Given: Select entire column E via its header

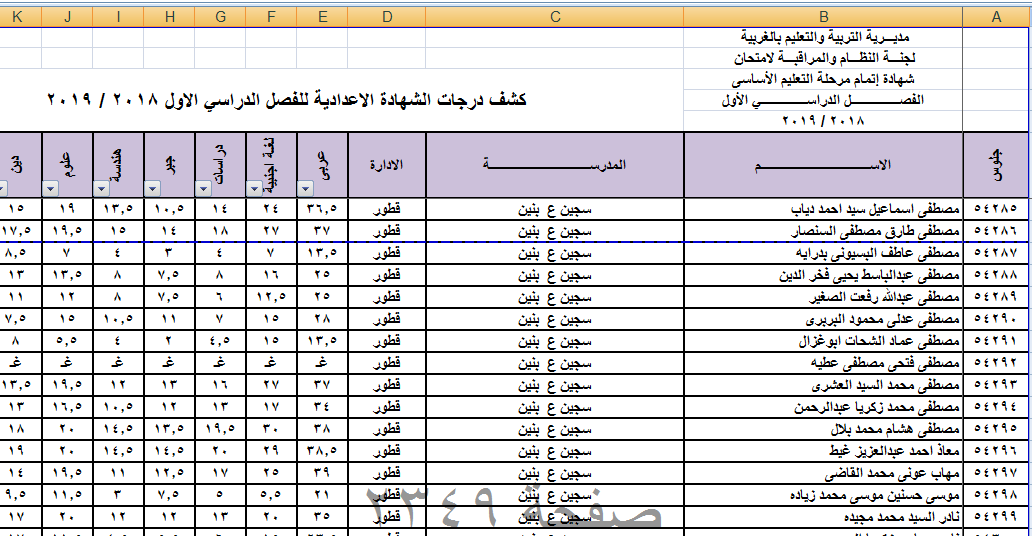Looking at the screenshot, I should pyautogui.click(x=321, y=15).
